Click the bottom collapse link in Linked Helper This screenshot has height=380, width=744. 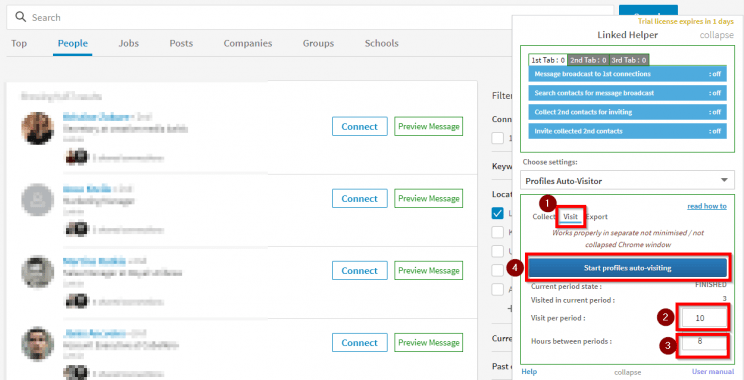coord(627,372)
